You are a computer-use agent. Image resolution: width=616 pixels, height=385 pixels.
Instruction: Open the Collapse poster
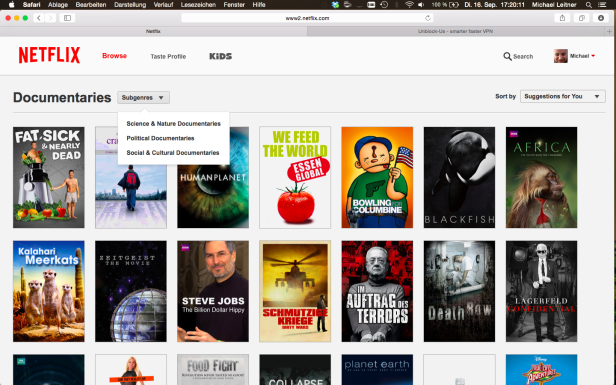point(295,370)
